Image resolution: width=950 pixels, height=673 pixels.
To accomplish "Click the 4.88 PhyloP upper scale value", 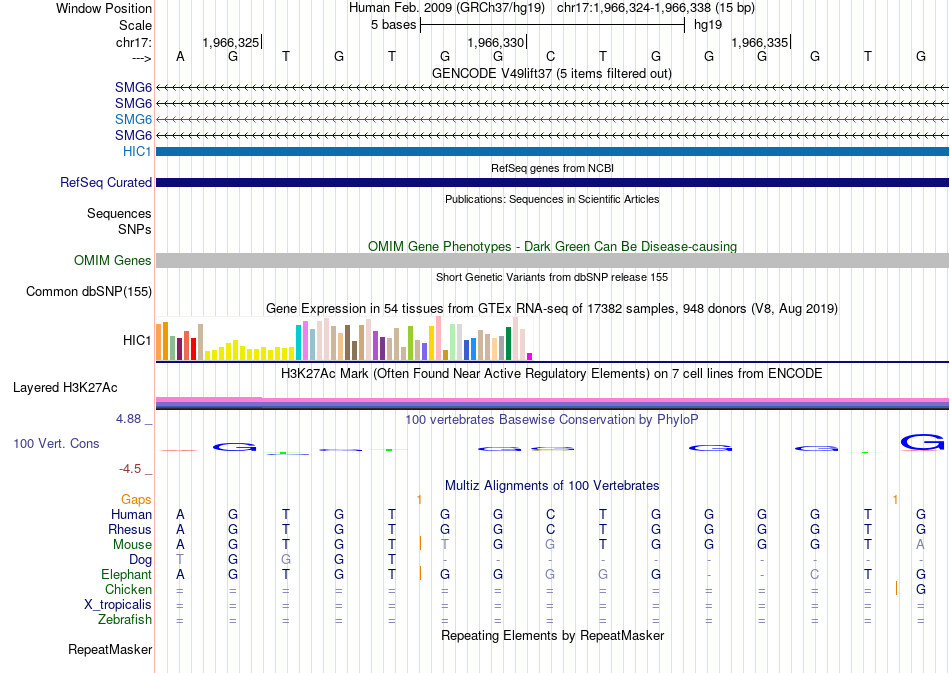I will coord(128,419).
